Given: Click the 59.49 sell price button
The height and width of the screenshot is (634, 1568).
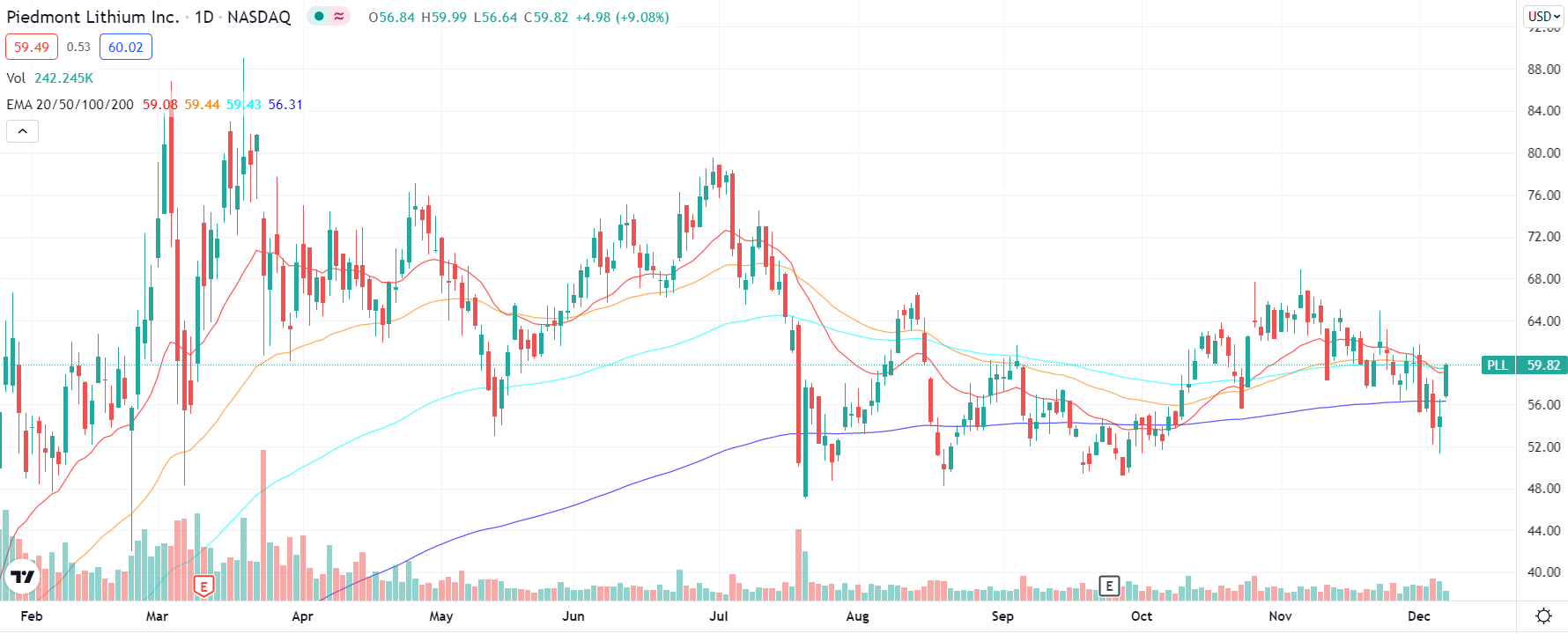Looking at the screenshot, I should coord(32,47).
